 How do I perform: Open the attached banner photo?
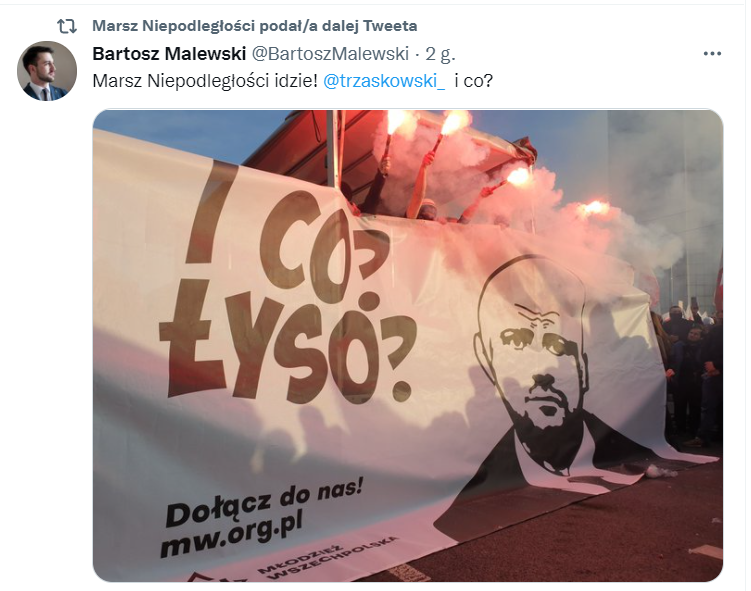pos(408,346)
